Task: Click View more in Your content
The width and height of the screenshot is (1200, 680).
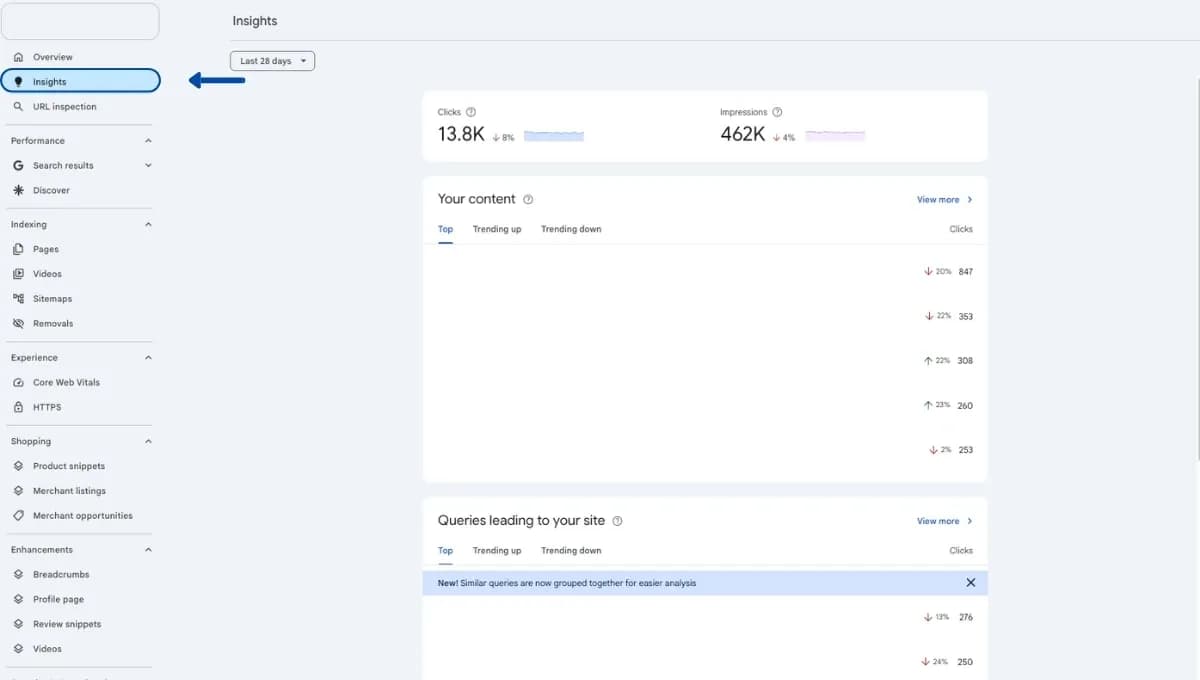Action: [945, 200]
